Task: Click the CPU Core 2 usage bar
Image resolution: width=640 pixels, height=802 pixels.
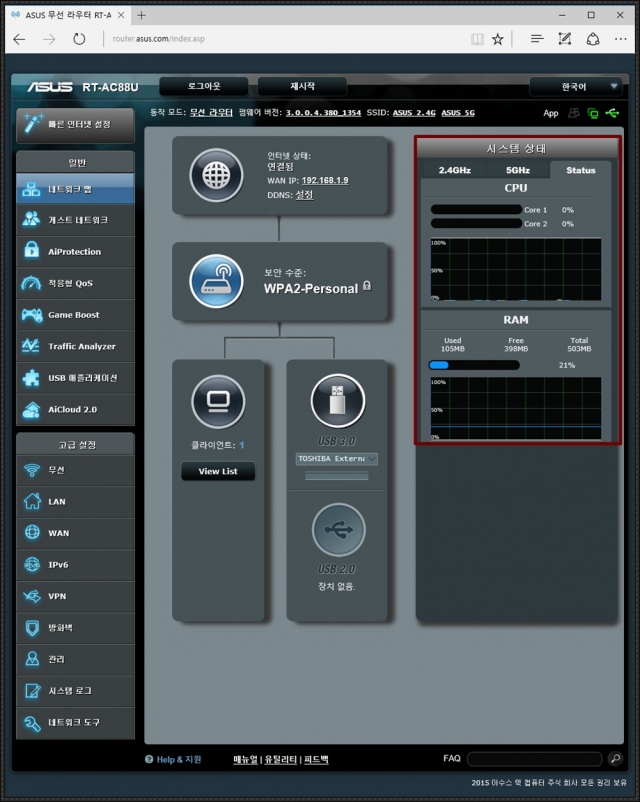Action: 476,224
